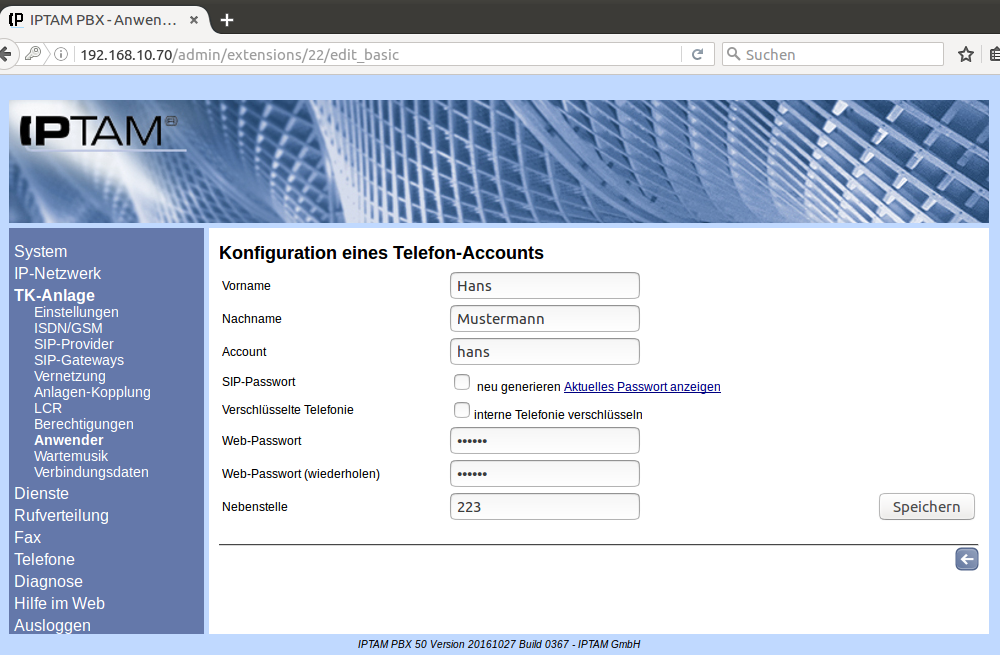Click the browser back arrow button

[7, 54]
